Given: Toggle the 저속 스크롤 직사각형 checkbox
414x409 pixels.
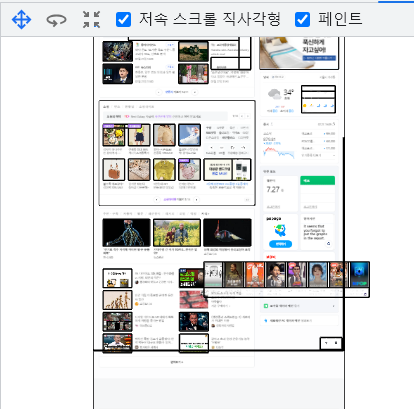Looking at the screenshot, I should [x=123, y=19].
